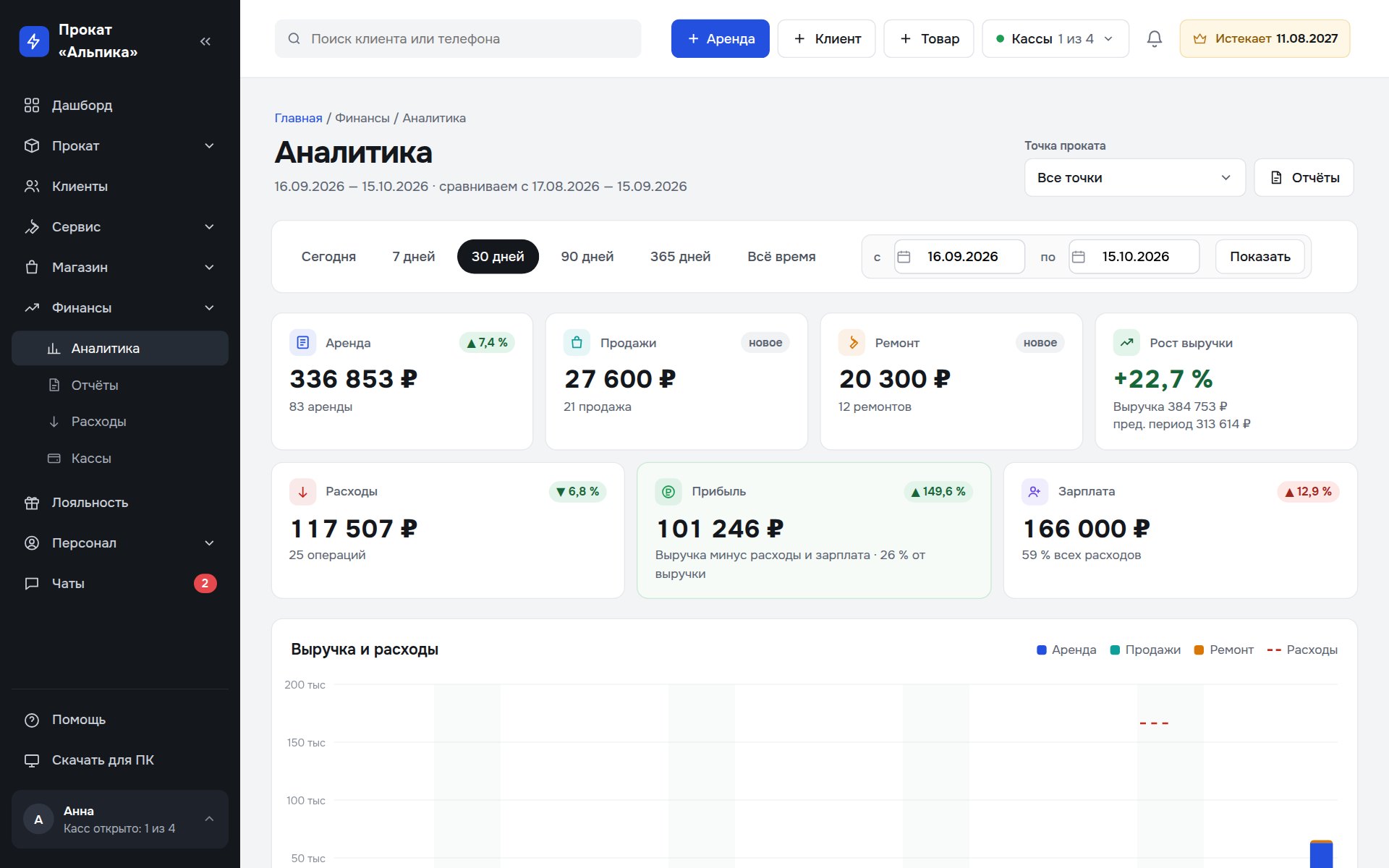1389x868 pixels.
Task: Toggle the Продажи legend swatch in chart
Action: pos(1115,650)
